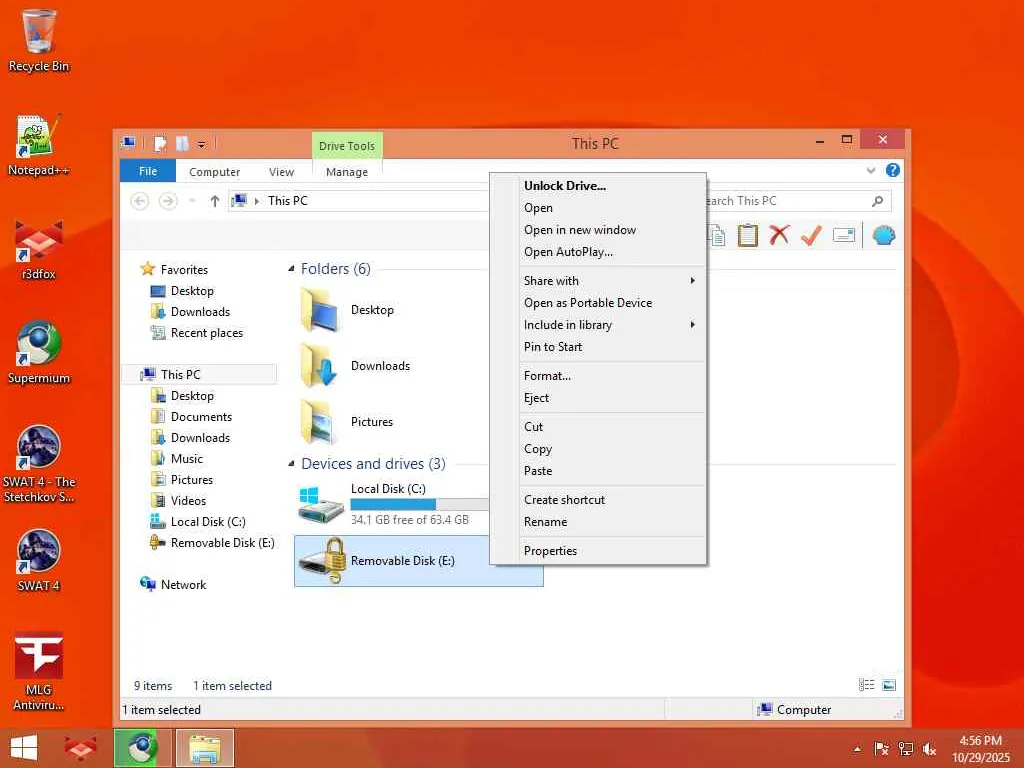1024x768 pixels.
Task: Switch to the large icons view in the status bar
Action: pyautogui.click(x=889, y=685)
